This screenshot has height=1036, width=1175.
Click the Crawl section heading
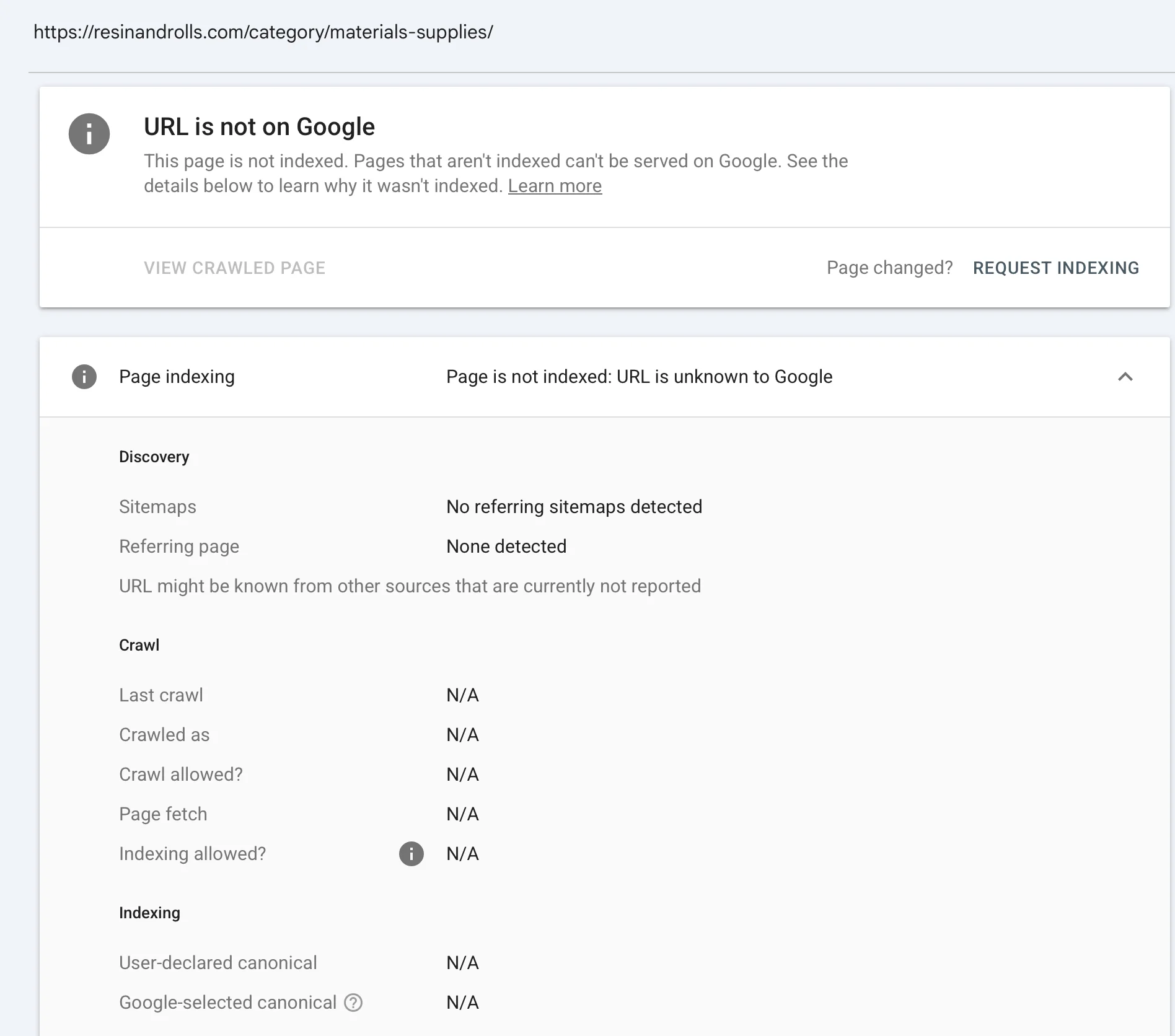[x=139, y=645]
